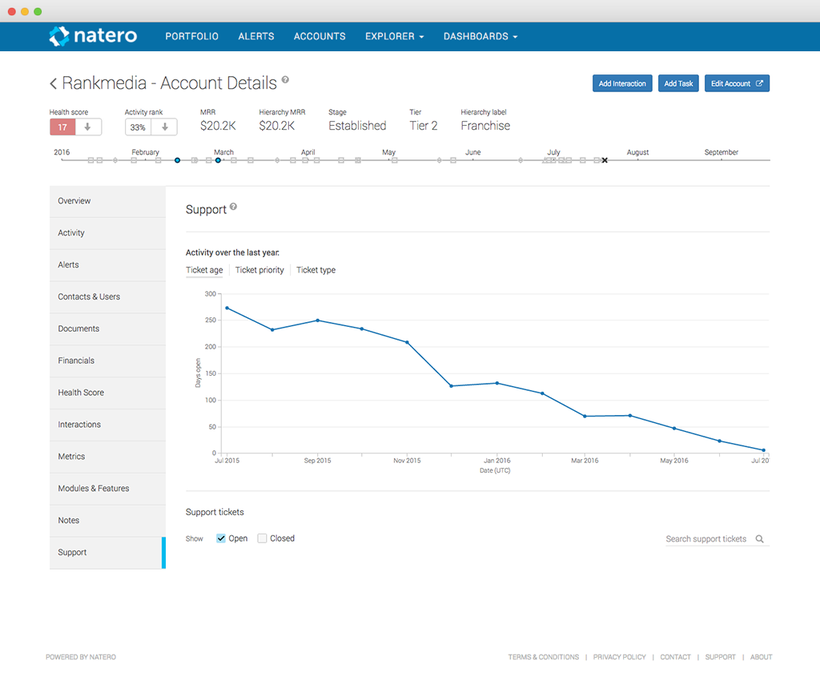Click the Powered by Natero footer text

pos(81,657)
